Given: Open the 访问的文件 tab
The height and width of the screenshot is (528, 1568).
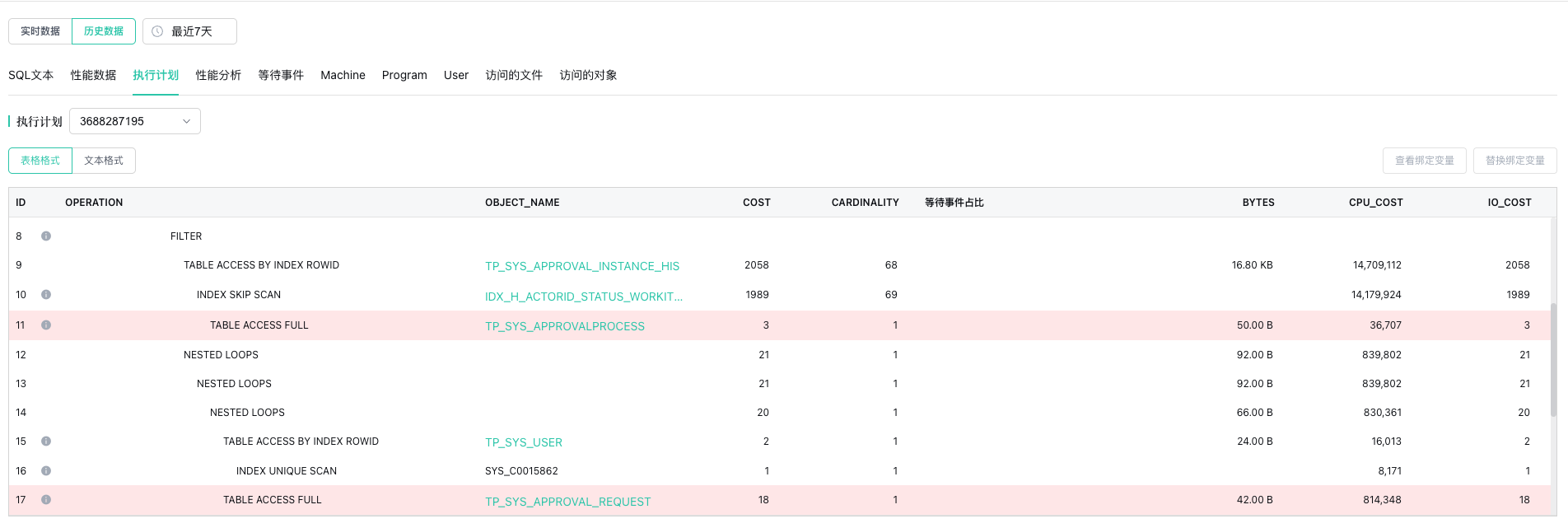Looking at the screenshot, I should pyautogui.click(x=514, y=75).
